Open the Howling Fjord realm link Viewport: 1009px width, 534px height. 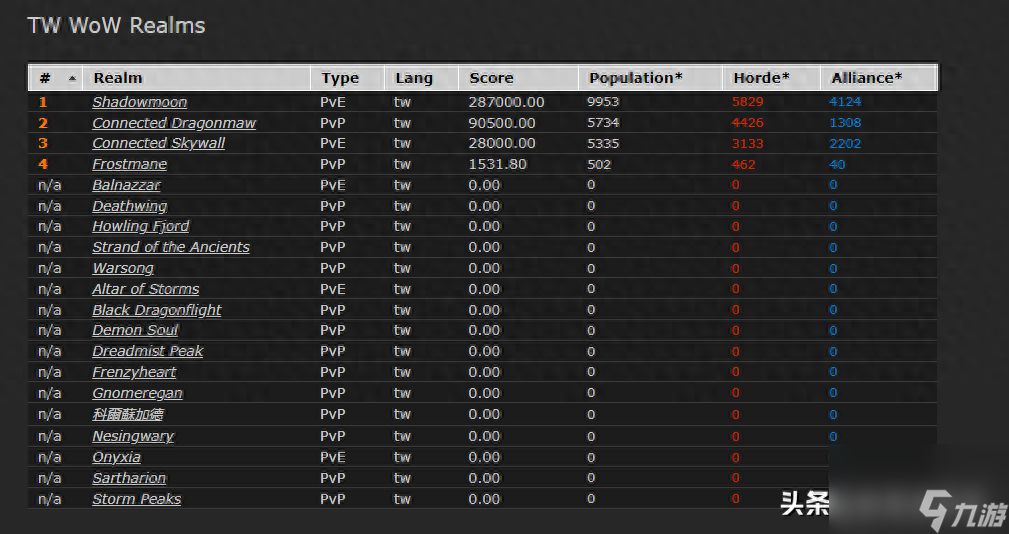click(140, 226)
